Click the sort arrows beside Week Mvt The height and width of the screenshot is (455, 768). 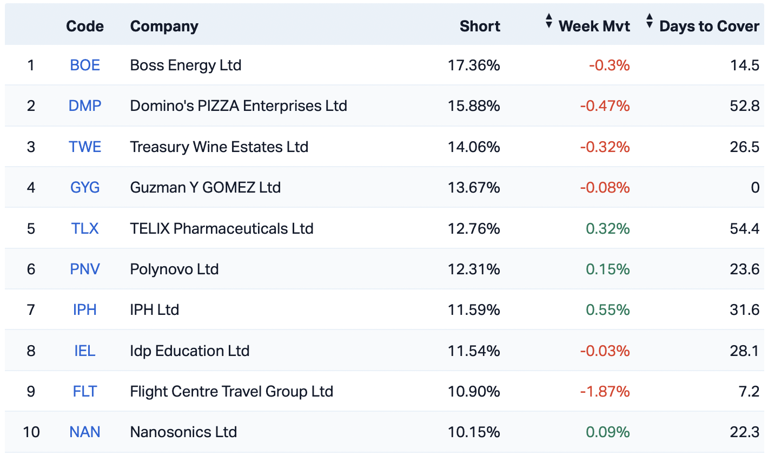[x=549, y=22]
